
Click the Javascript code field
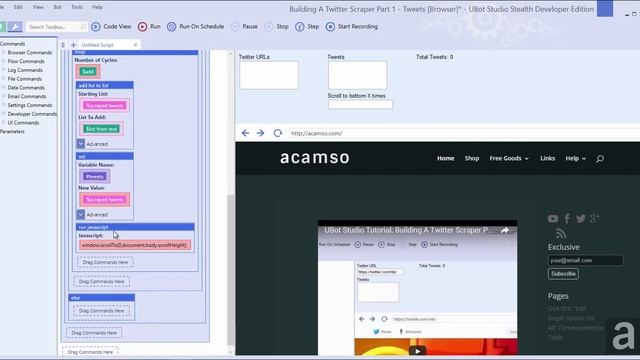(x=135, y=245)
